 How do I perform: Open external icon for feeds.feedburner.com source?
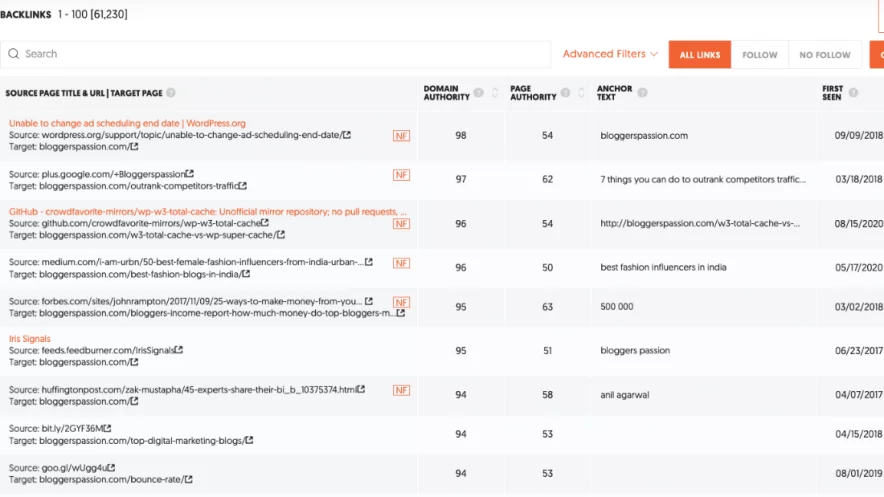(179, 350)
